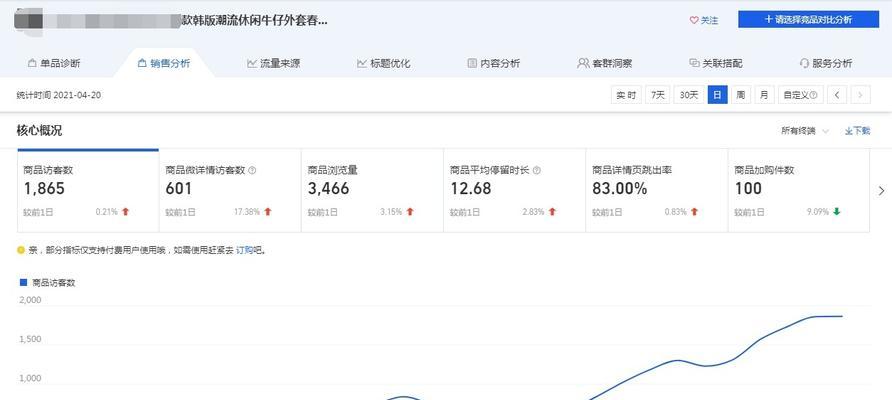The width and height of the screenshot is (892, 400).
Task: Click the 100 add-to-cart value
Action: (x=748, y=188)
